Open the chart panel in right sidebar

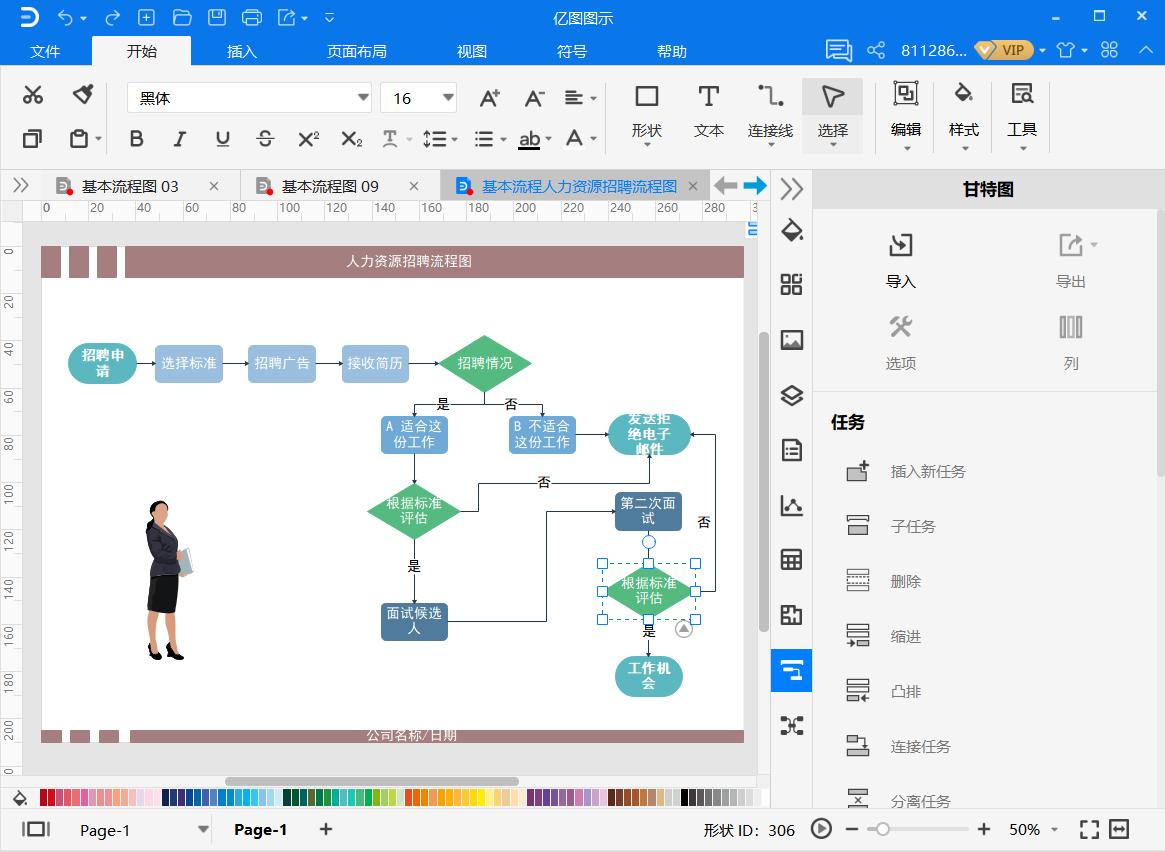coord(791,506)
